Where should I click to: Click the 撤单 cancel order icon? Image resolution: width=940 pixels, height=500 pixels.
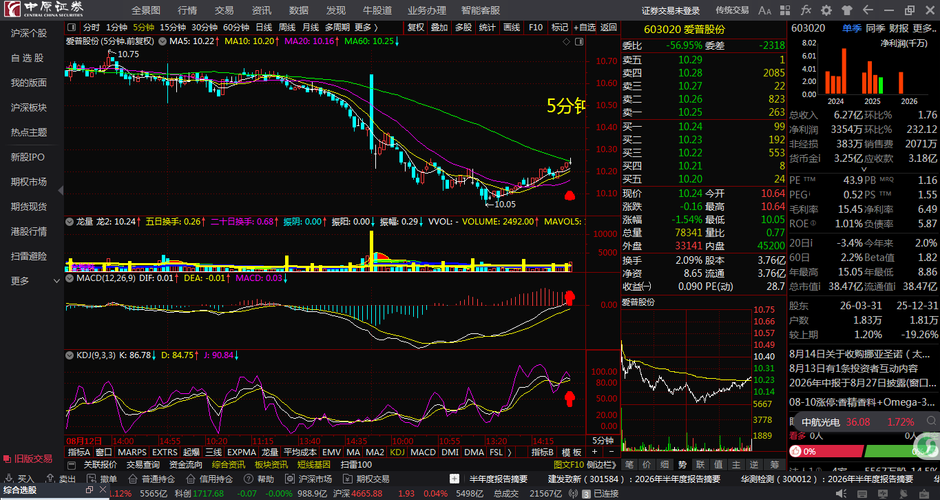pos(92,479)
